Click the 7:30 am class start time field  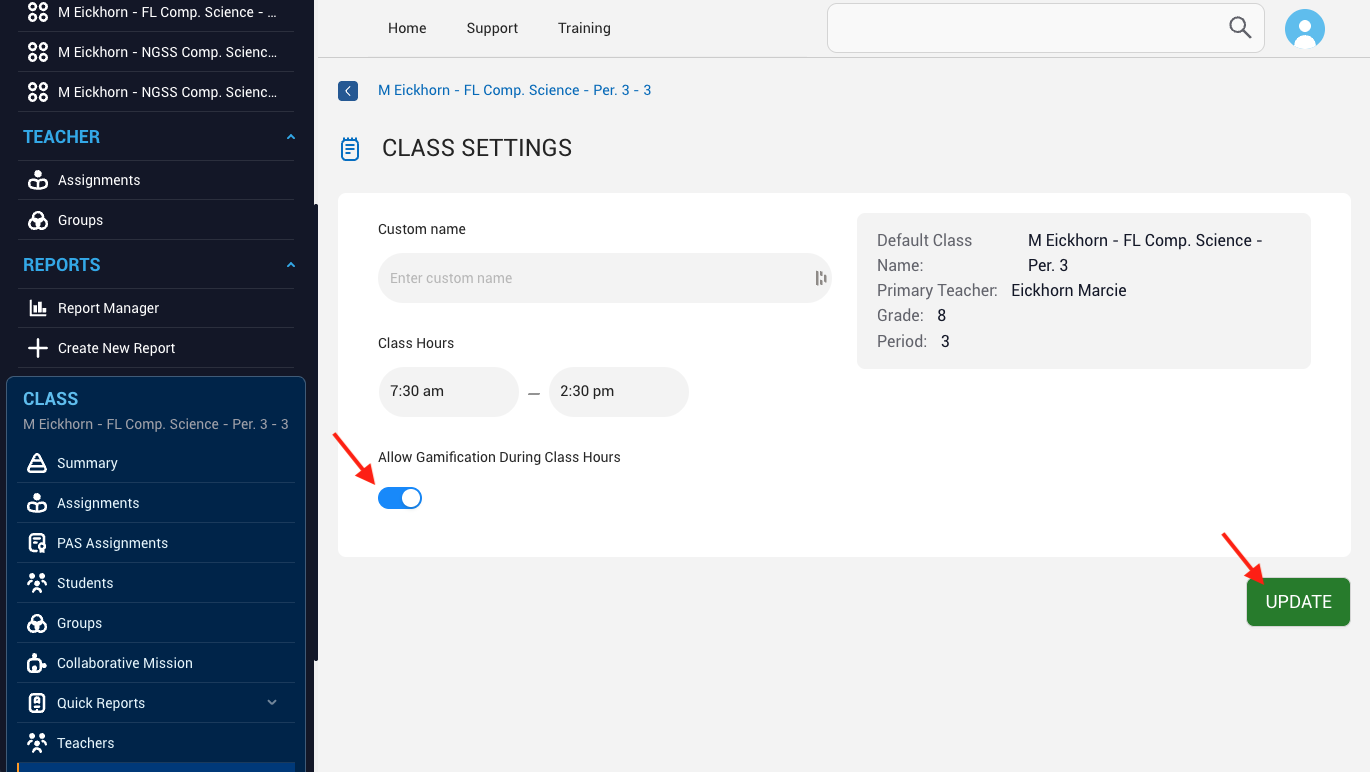(448, 391)
